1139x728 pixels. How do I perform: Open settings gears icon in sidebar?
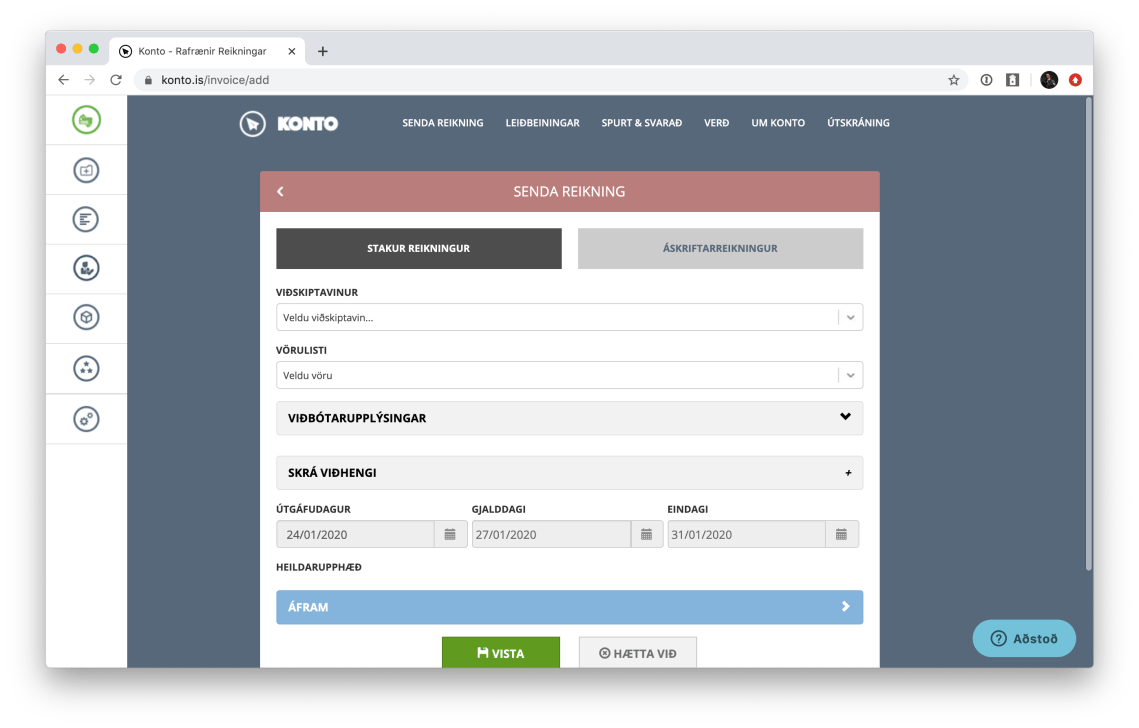click(x=87, y=419)
